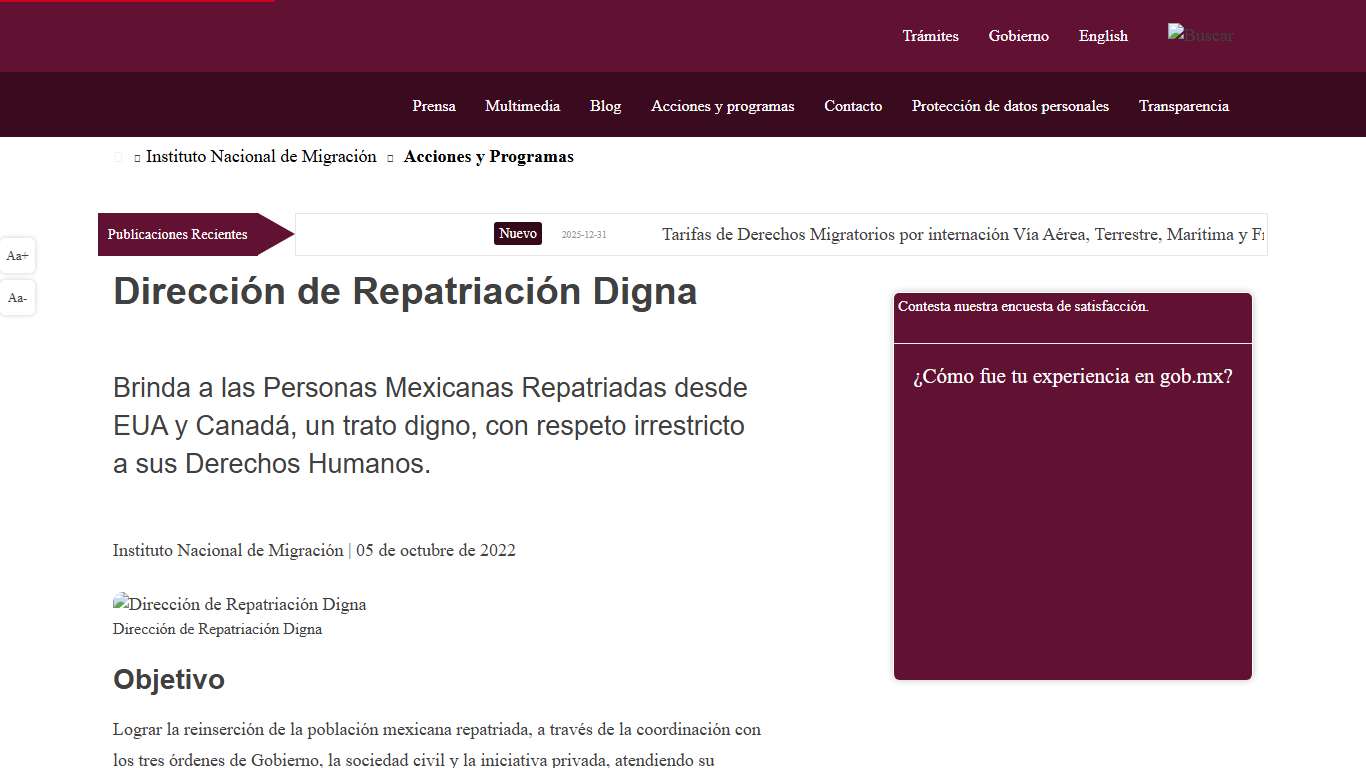Open the Tarifas de Derechos Migratorios headline

coord(962,235)
